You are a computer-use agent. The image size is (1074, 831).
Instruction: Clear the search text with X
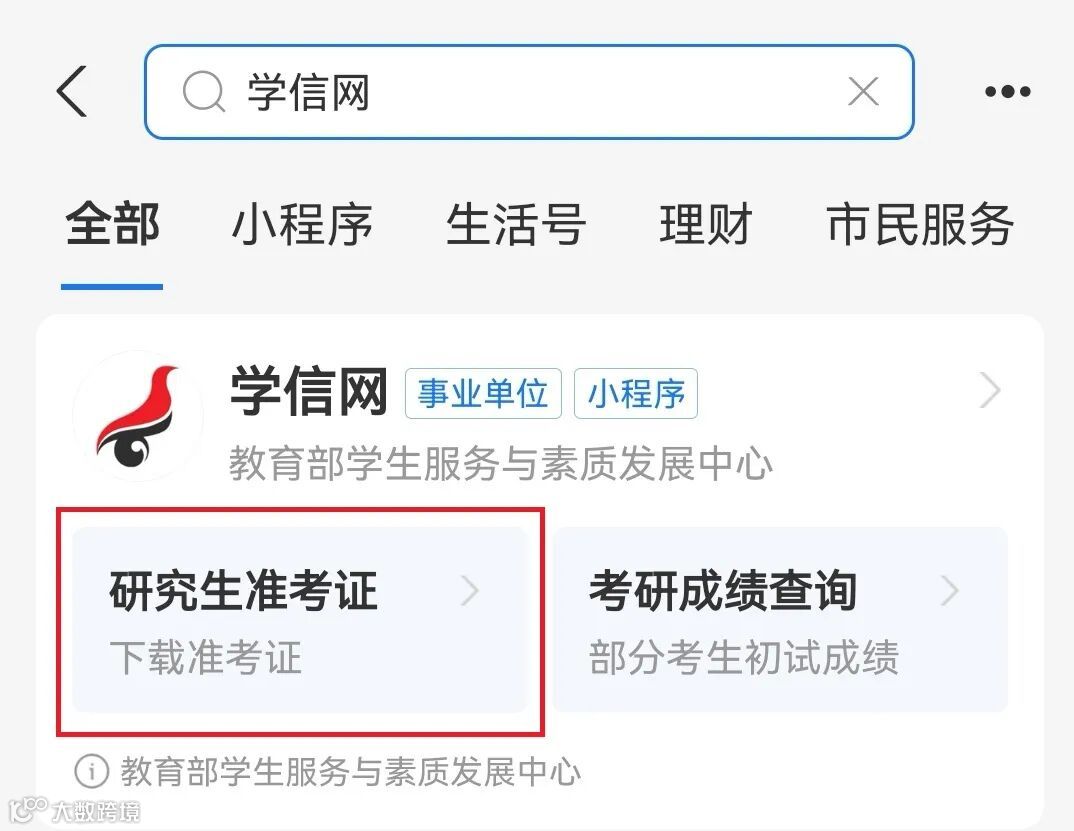[863, 91]
